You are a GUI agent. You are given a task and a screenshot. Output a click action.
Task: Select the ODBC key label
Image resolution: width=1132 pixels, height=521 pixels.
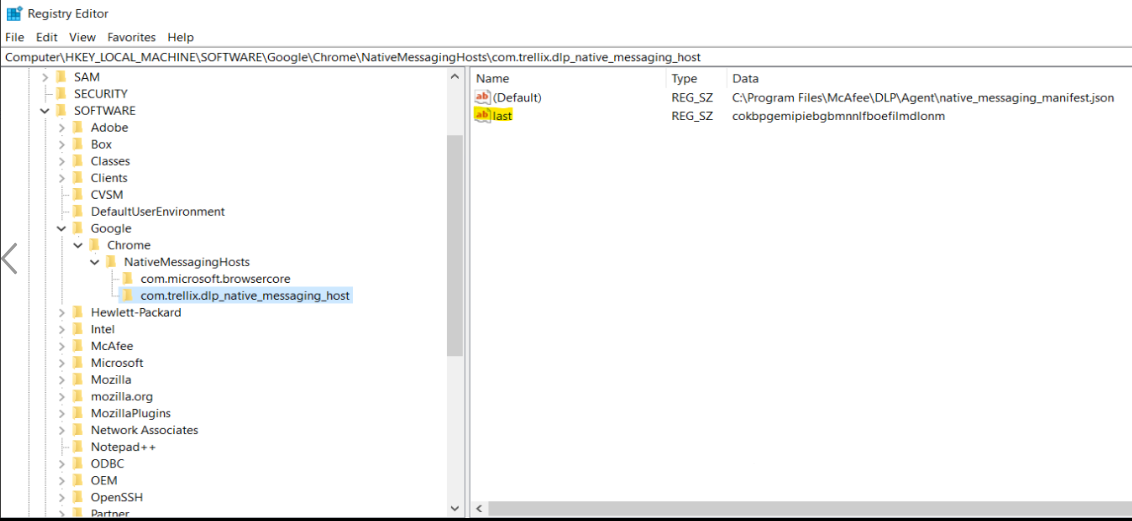(108, 463)
